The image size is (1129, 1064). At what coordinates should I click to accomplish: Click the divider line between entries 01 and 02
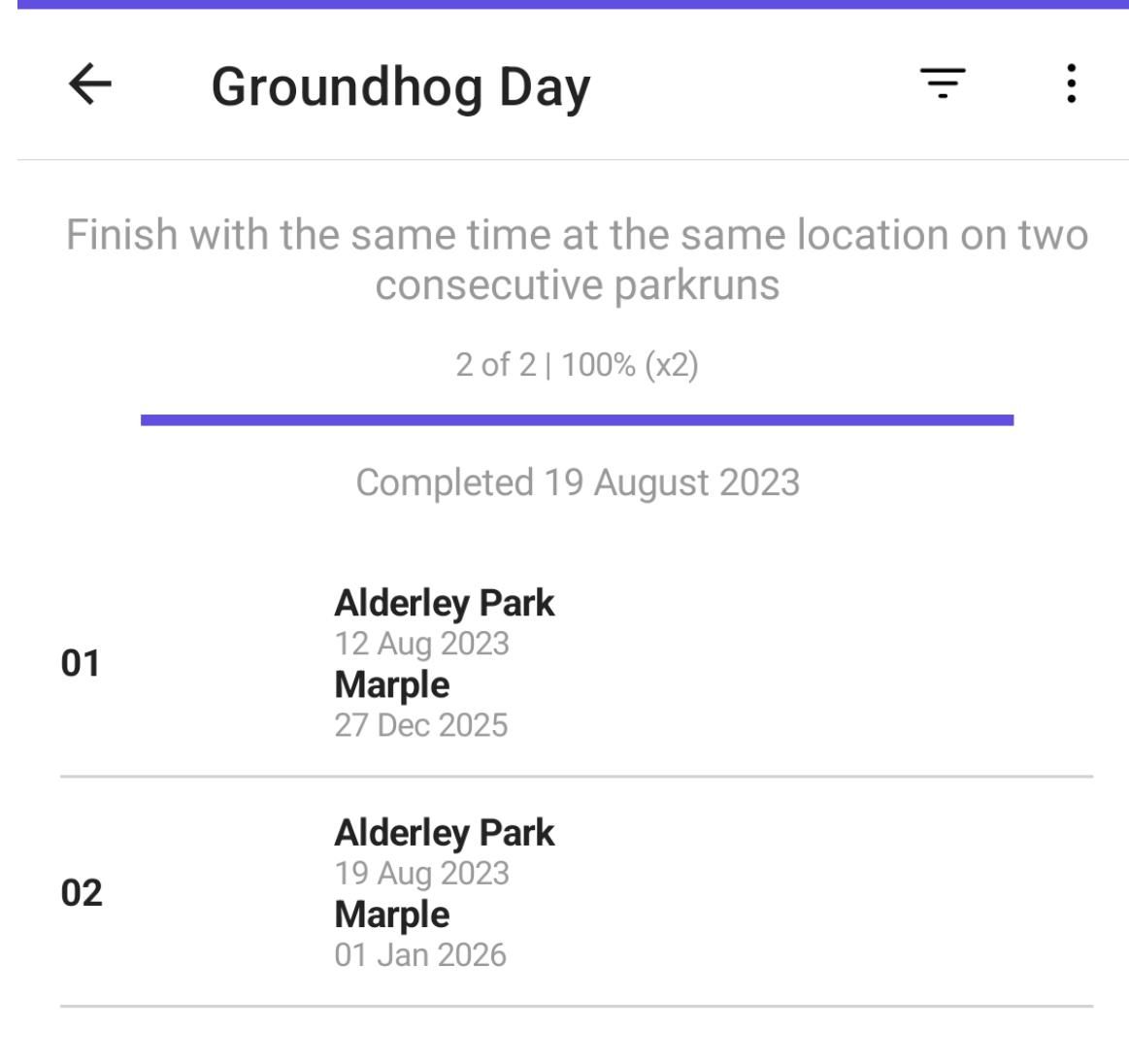tap(577, 777)
